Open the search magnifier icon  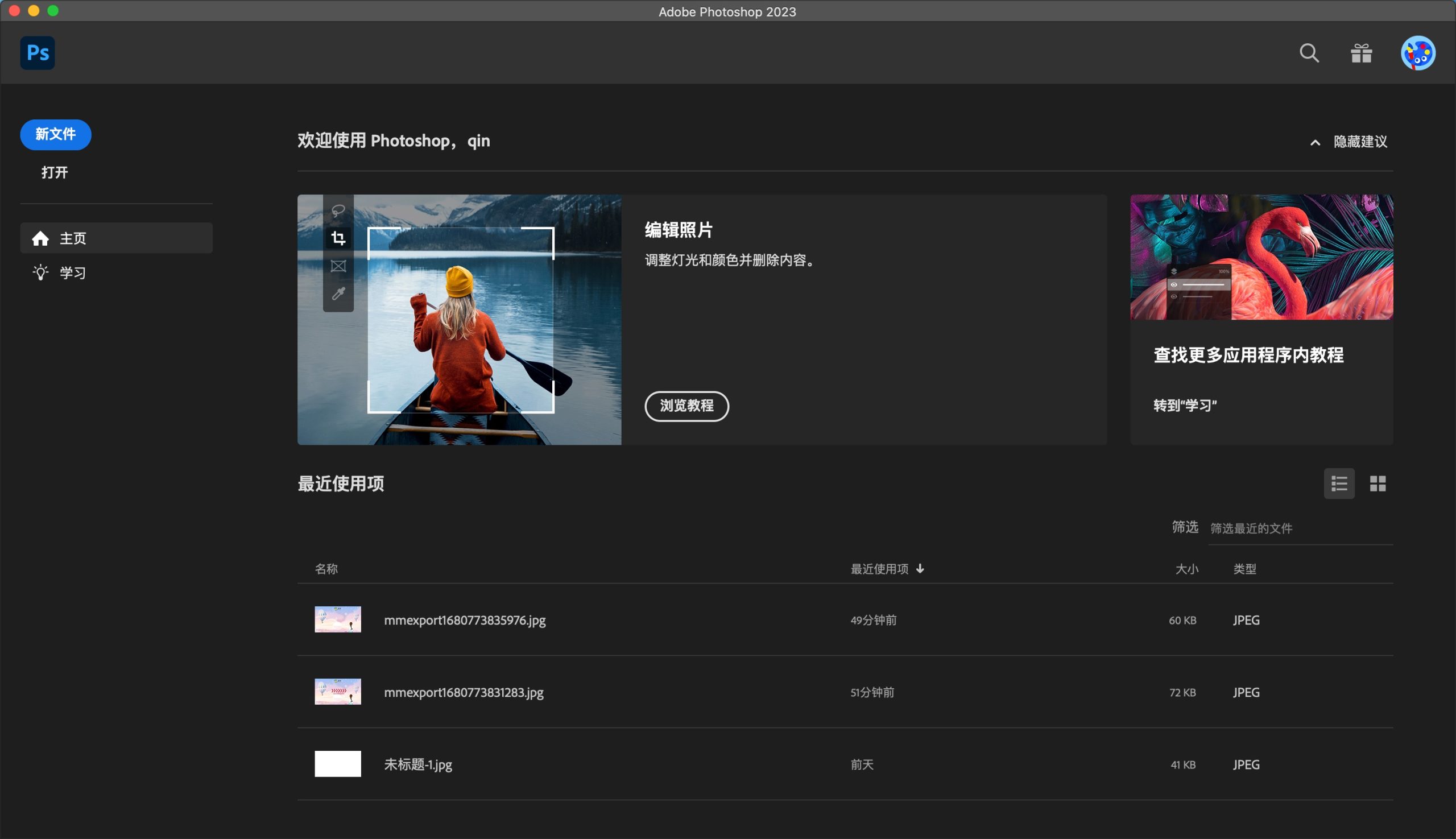[1309, 53]
